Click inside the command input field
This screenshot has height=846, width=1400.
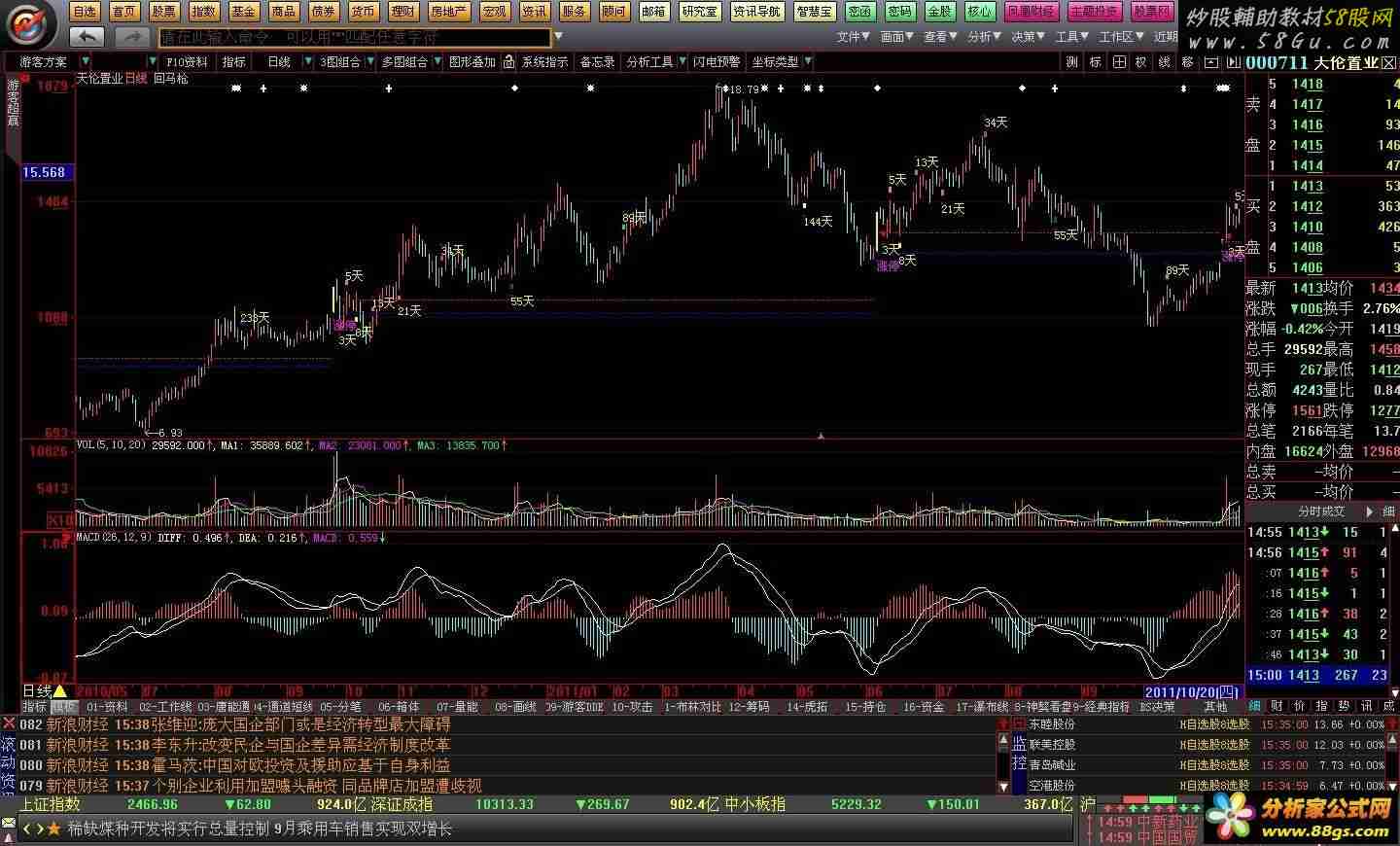click(x=355, y=37)
